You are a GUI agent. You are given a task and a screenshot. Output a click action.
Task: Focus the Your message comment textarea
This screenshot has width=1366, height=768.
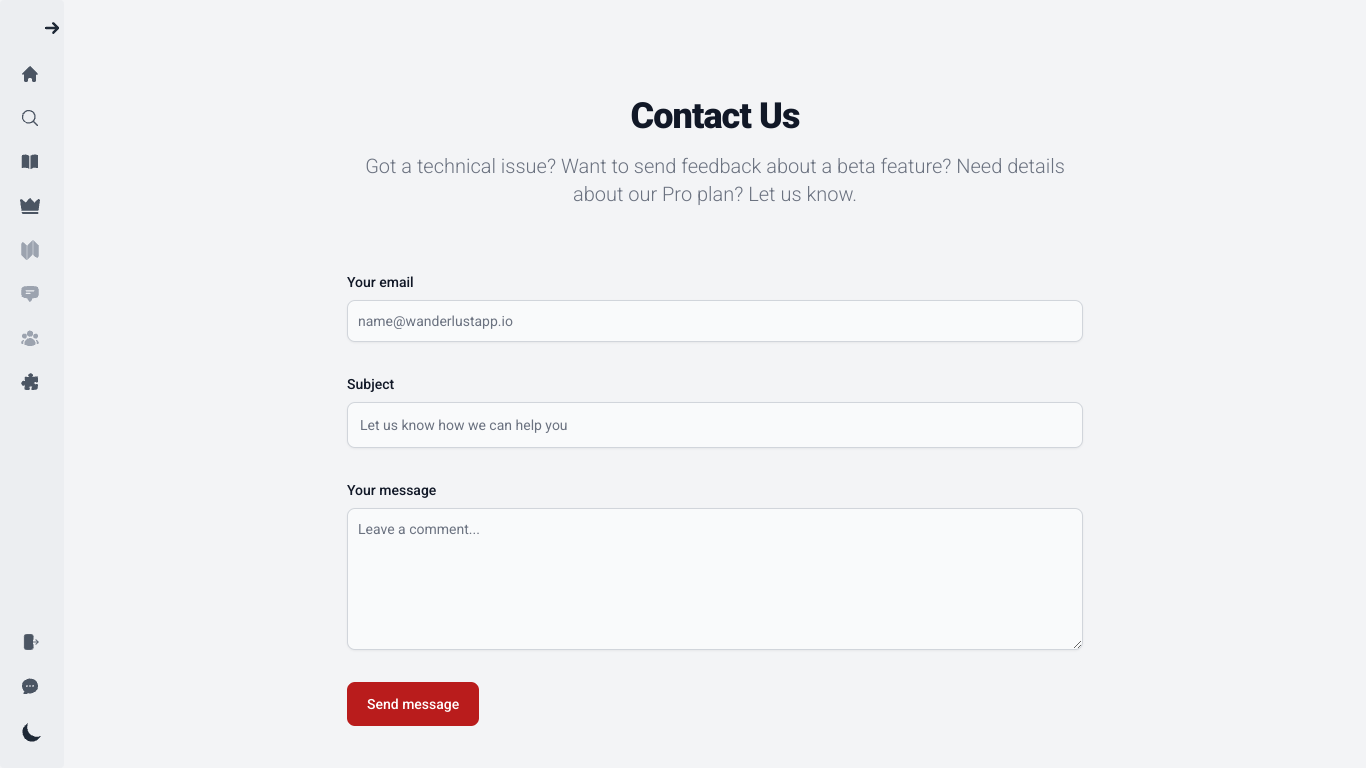(x=715, y=579)
